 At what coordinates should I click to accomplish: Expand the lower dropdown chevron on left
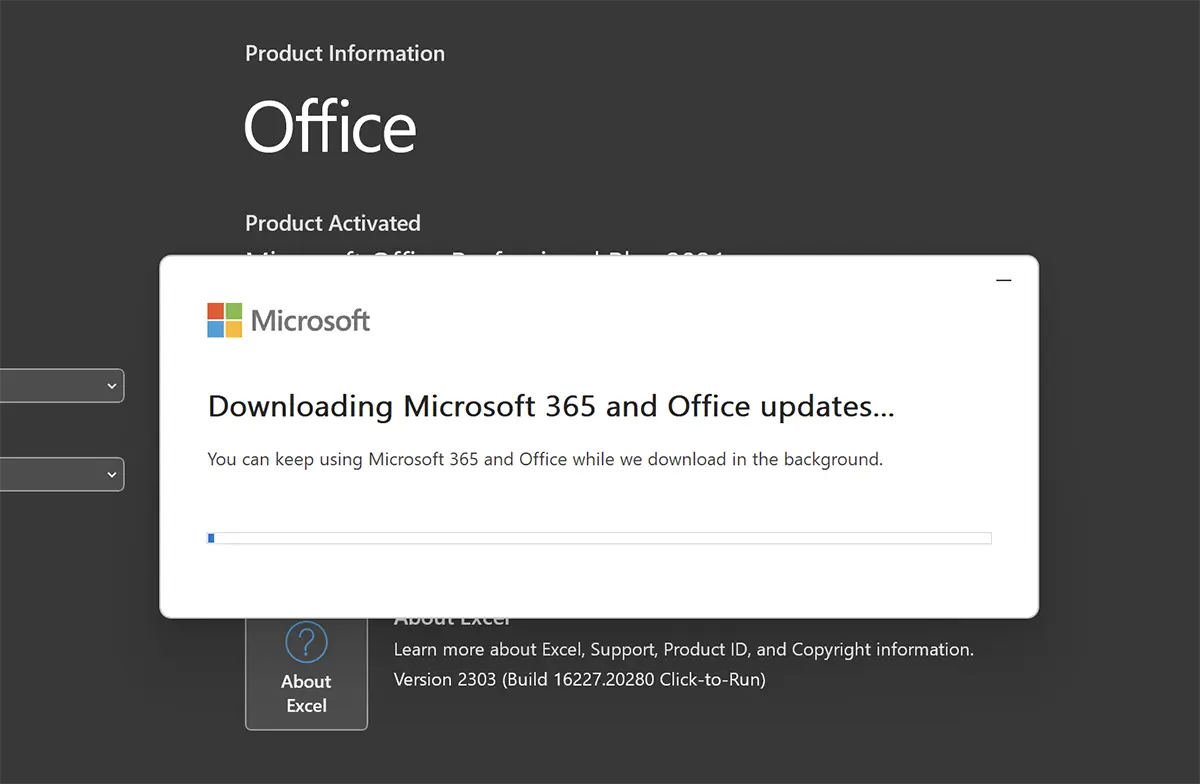(x=112, y=474)
